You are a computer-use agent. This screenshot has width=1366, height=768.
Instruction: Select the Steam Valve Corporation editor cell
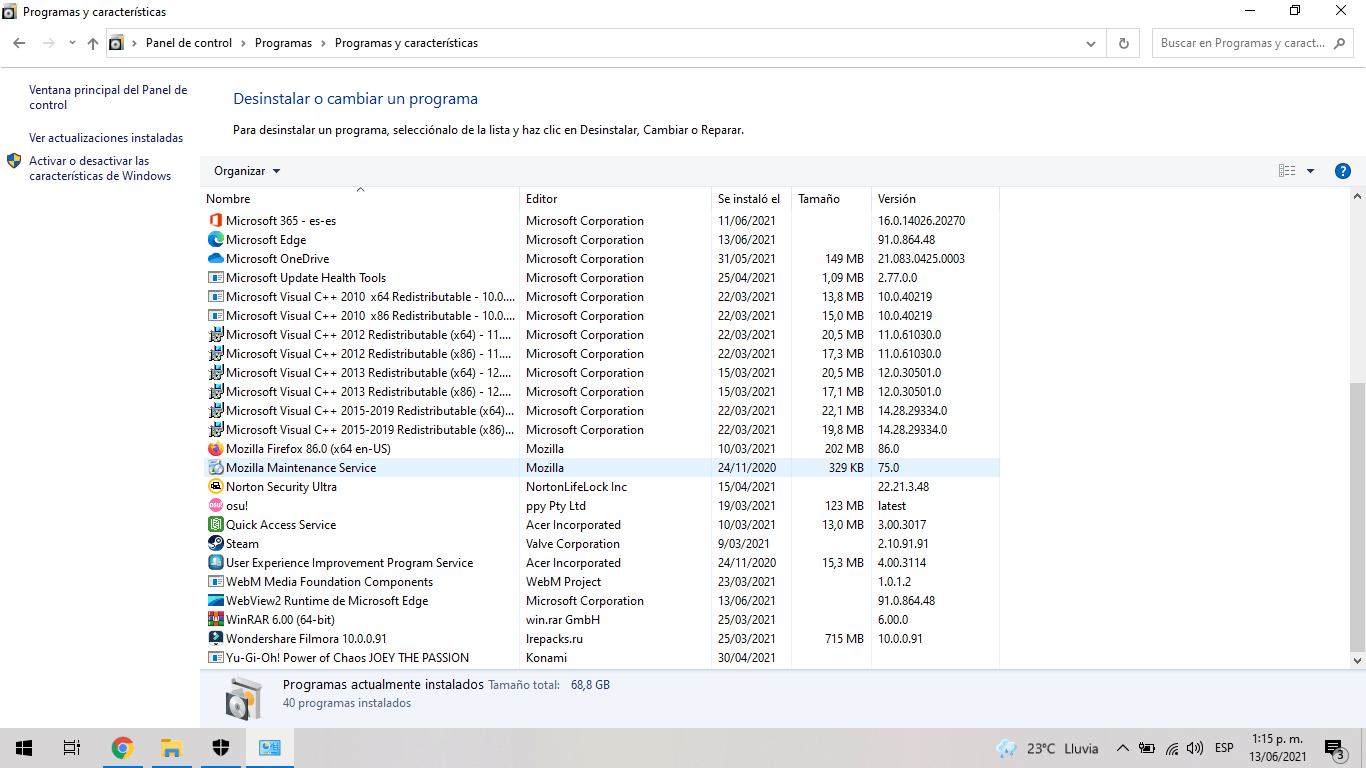click(x=573, y=544)
